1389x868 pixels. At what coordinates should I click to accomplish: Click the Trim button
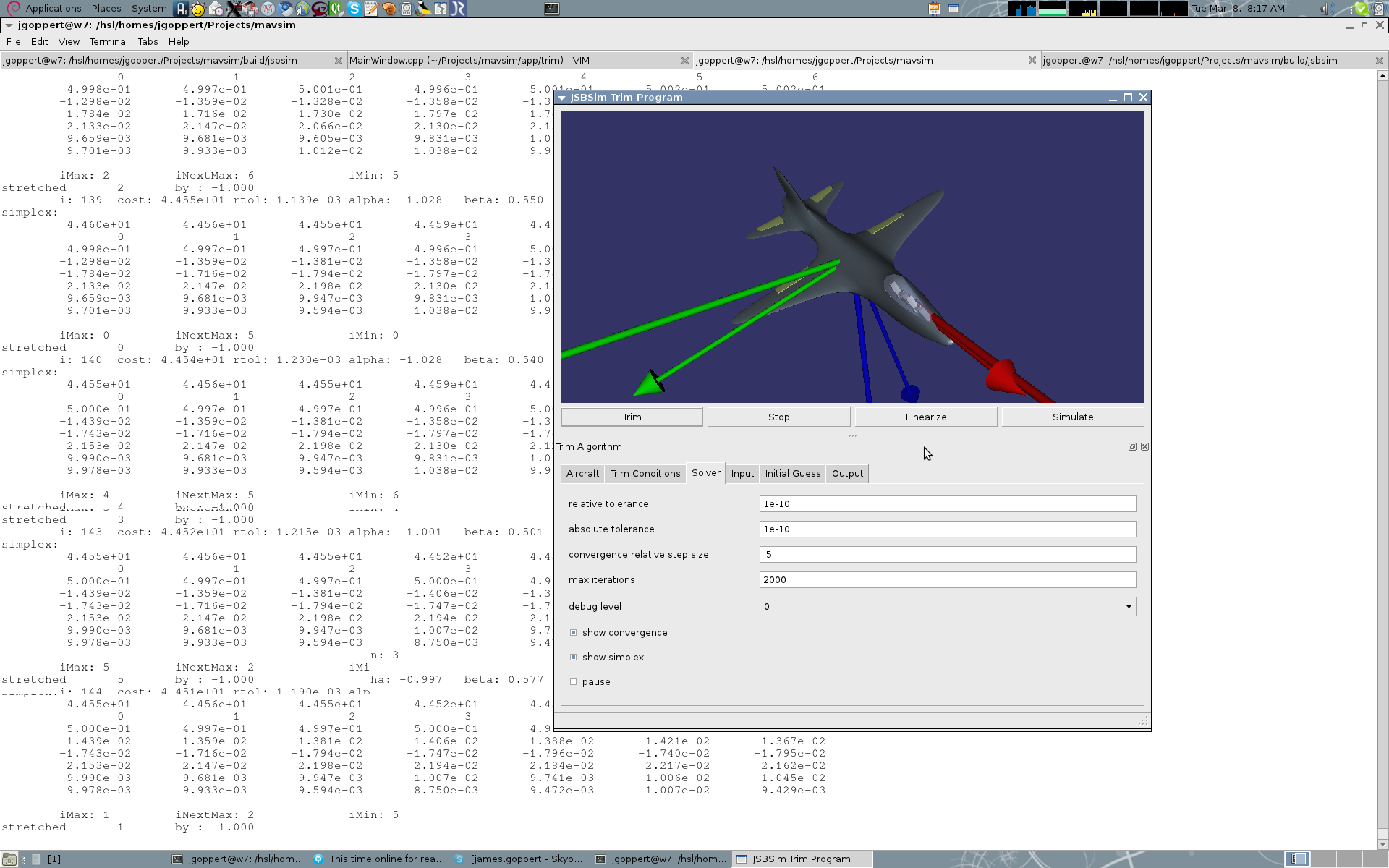click(x=632, y=417)
